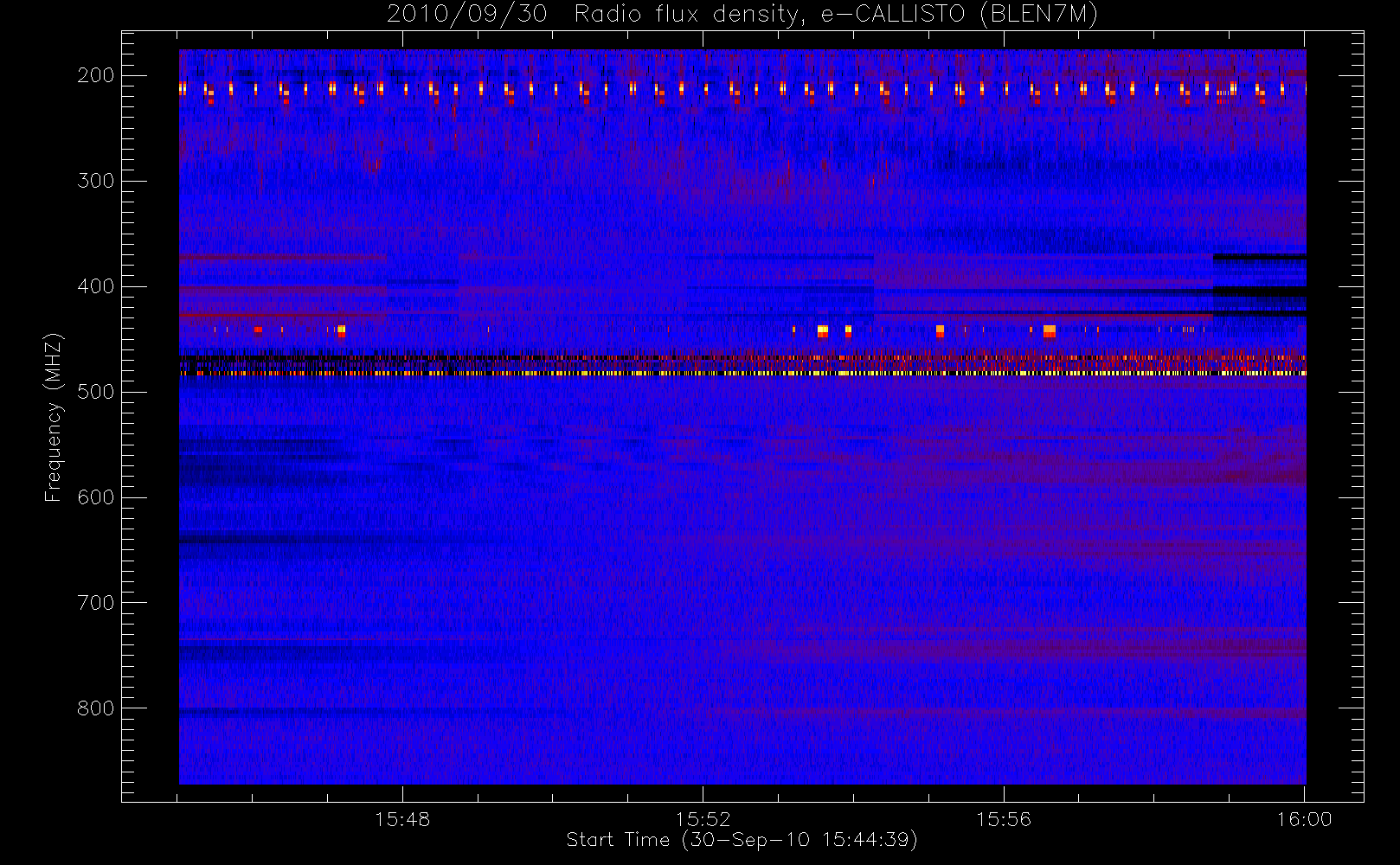Image resolution: width=1400 pixels, height=865 pixels.
Task: Click the 15:52 time axis label
Action: [703, 819]
